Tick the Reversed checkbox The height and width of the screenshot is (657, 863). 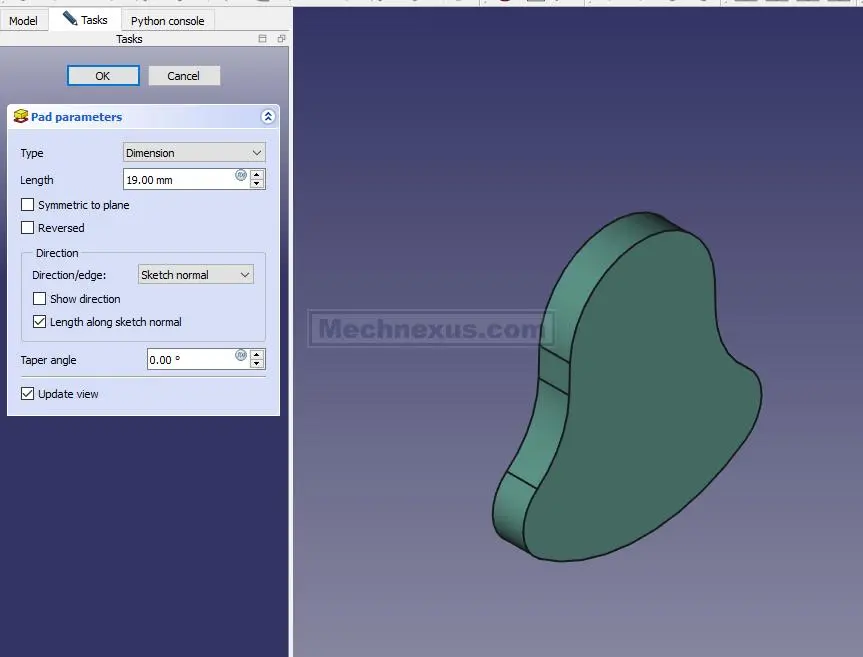coord(28,228)
